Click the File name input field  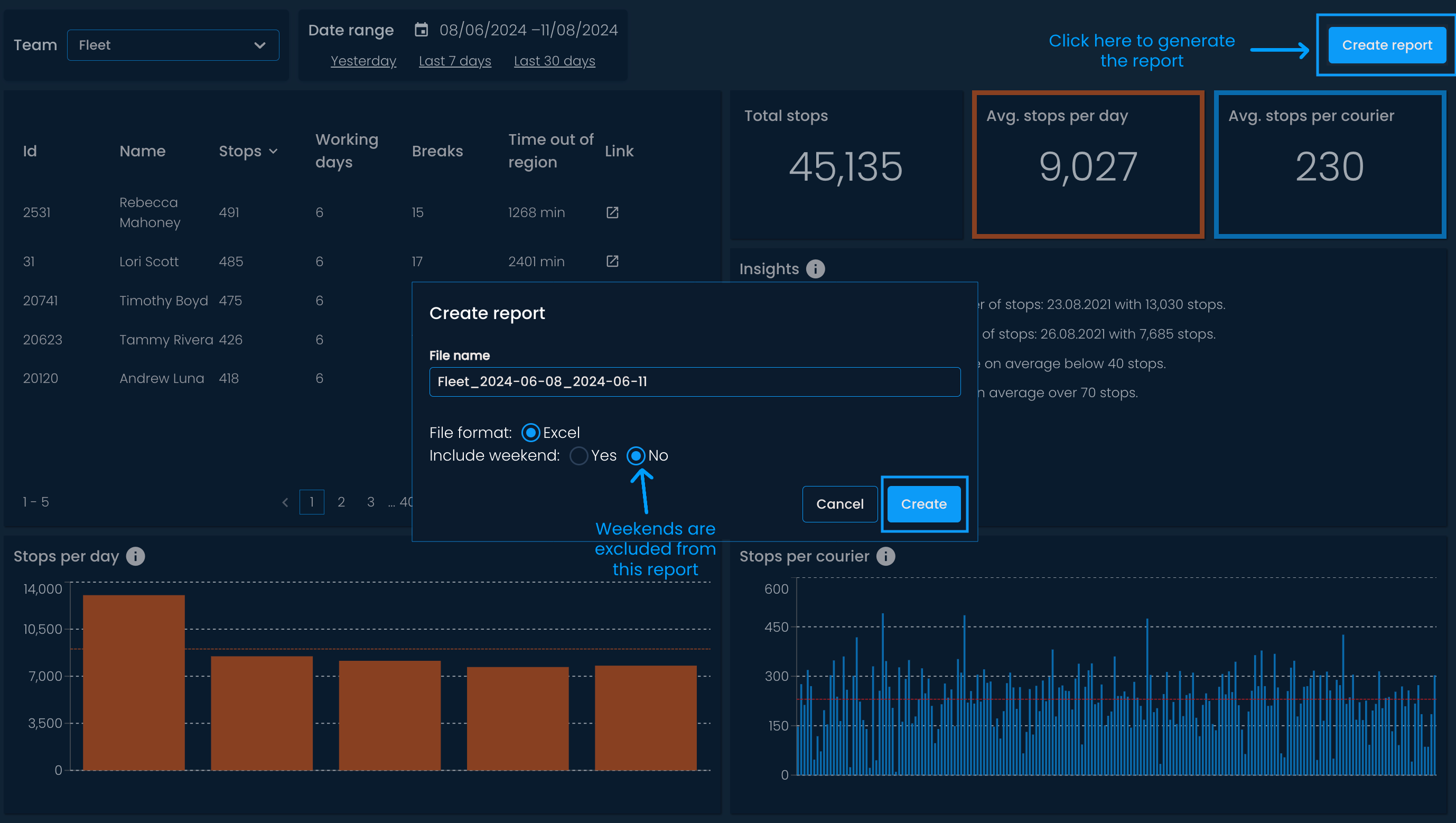pyautogui.click(x=694, y=382)
